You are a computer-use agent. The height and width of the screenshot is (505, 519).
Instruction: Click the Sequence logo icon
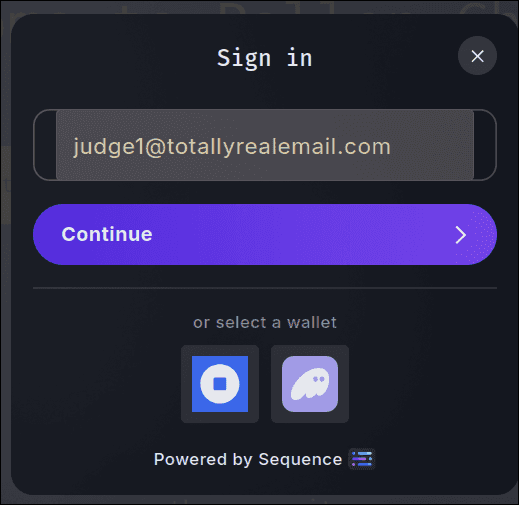362,459
